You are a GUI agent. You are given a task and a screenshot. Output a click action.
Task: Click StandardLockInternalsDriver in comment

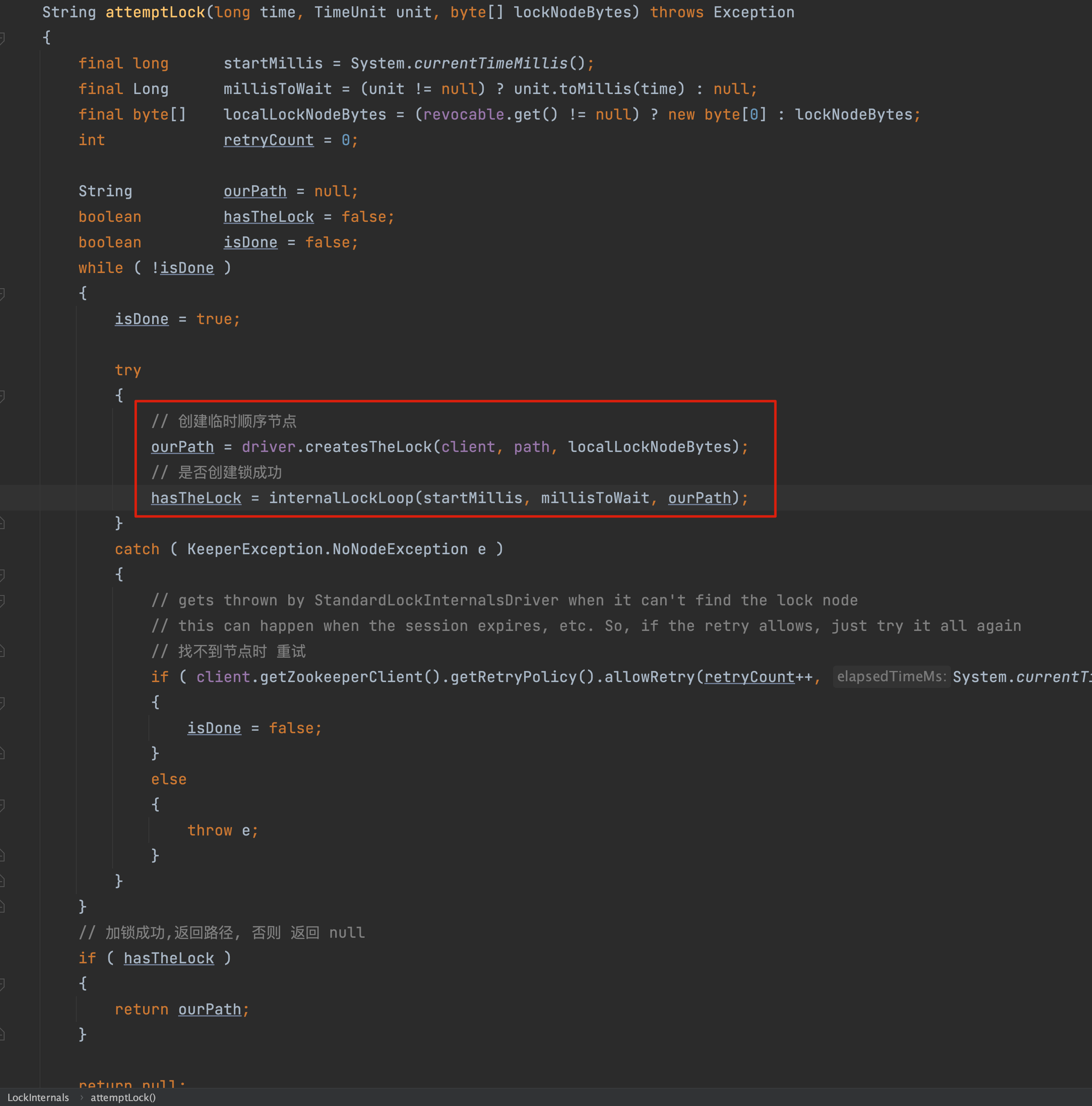click(436, 600)
